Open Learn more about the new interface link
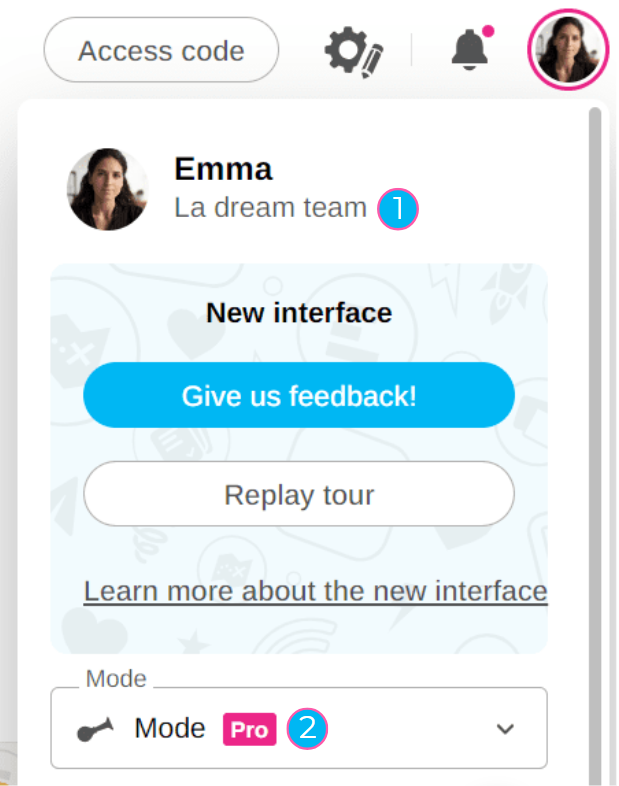619x786 pixels. tap(315, 591)
